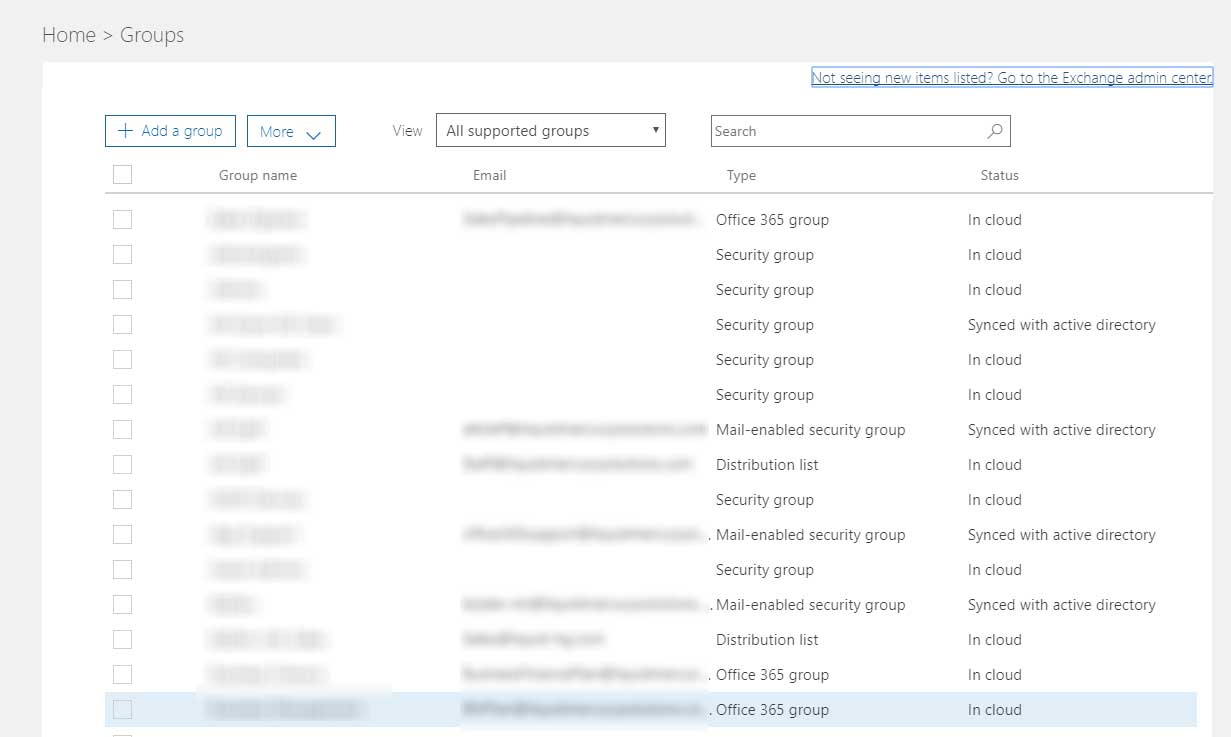
Task: Open the All supported groups view dropdown
Action: (550, 131)
